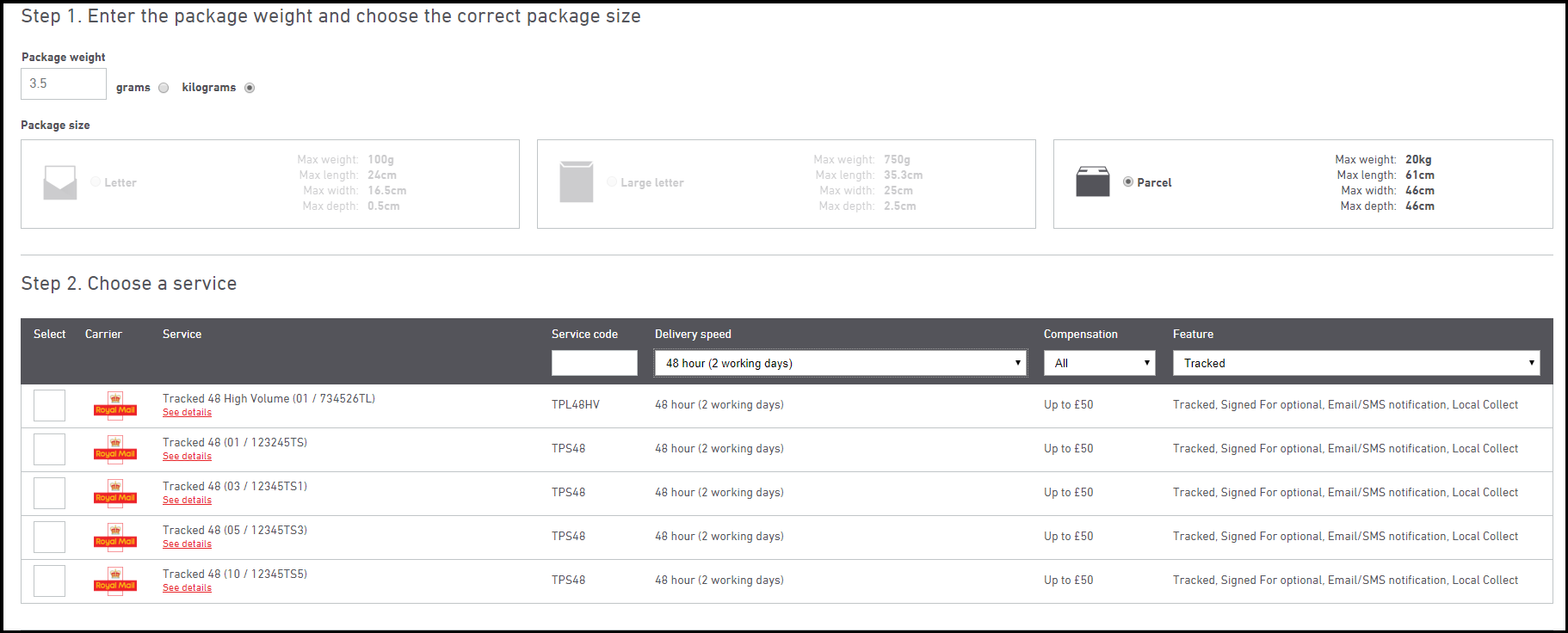This screenshot has height=633, width=1568.
Task: Click Royal Mail logo for Tracked 48 (03 / 12345TS1)
Action: click(115, 493)
